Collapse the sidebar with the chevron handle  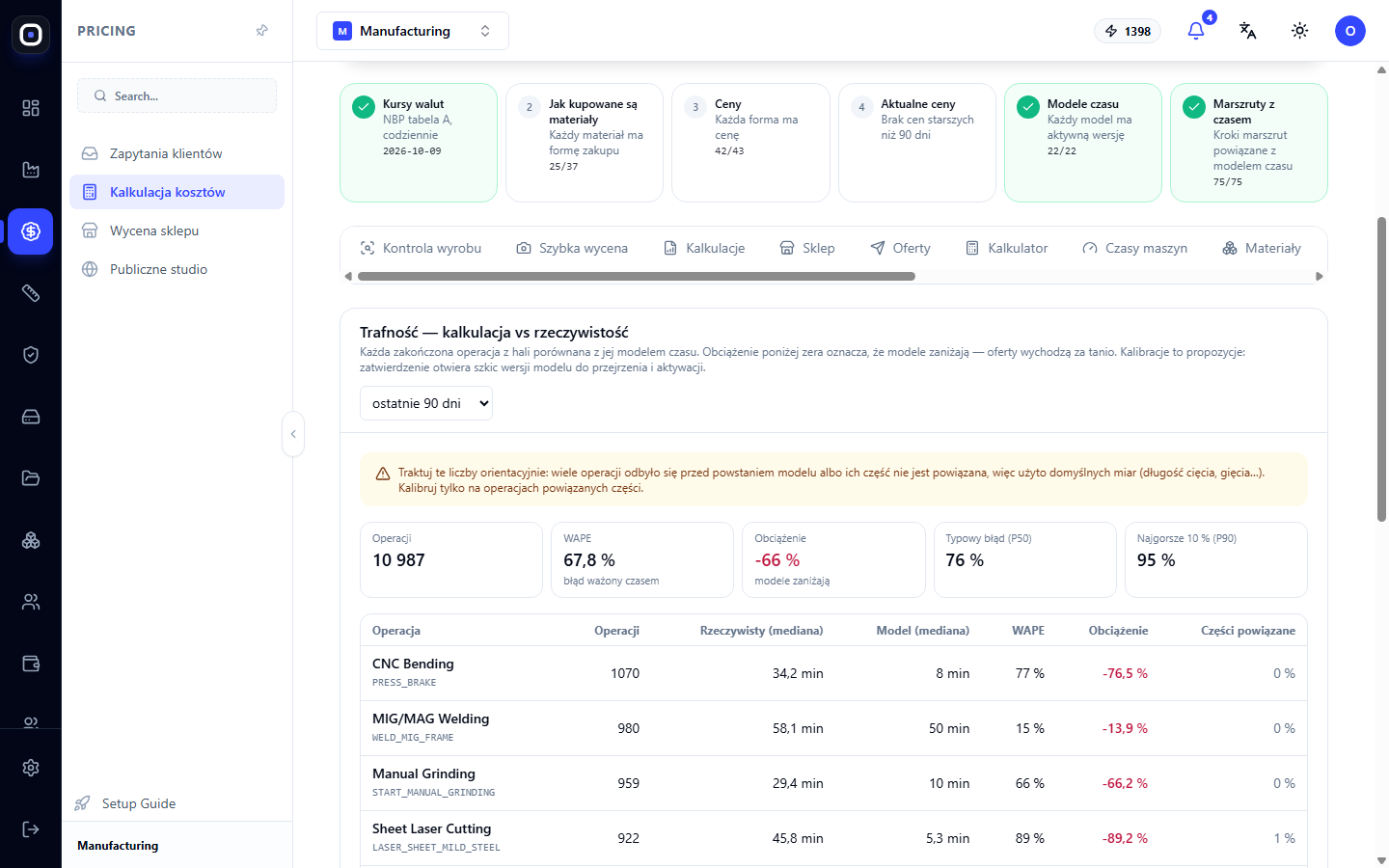[293, 434]
